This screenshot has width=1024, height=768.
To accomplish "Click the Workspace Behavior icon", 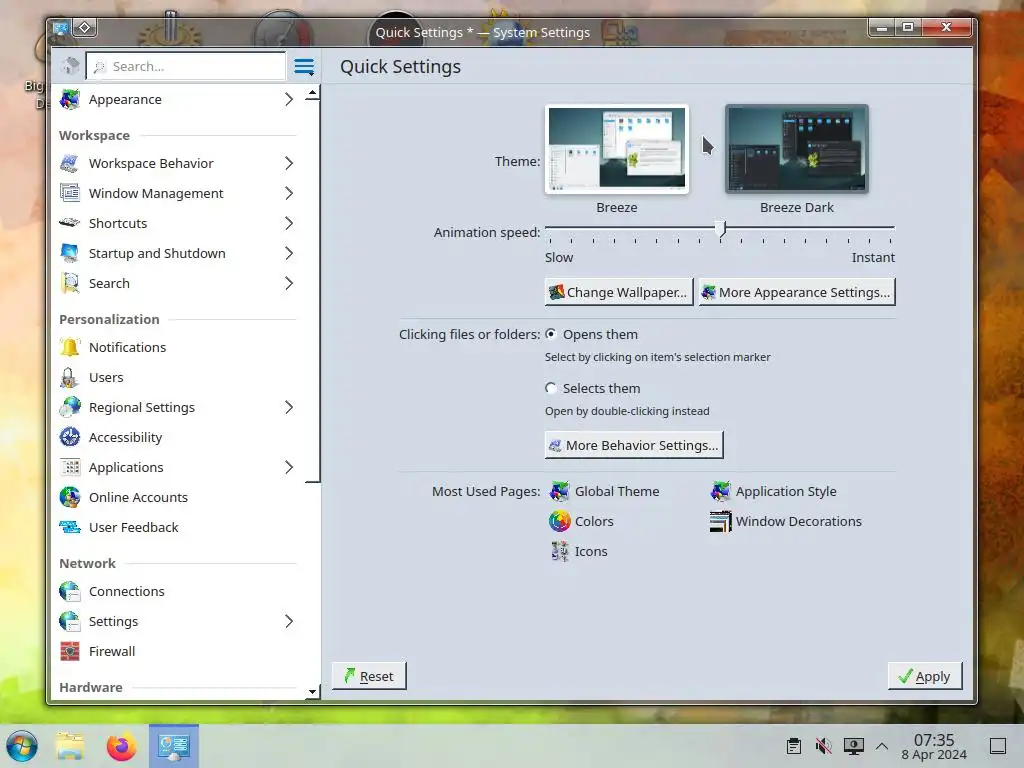I will point(70,163).
